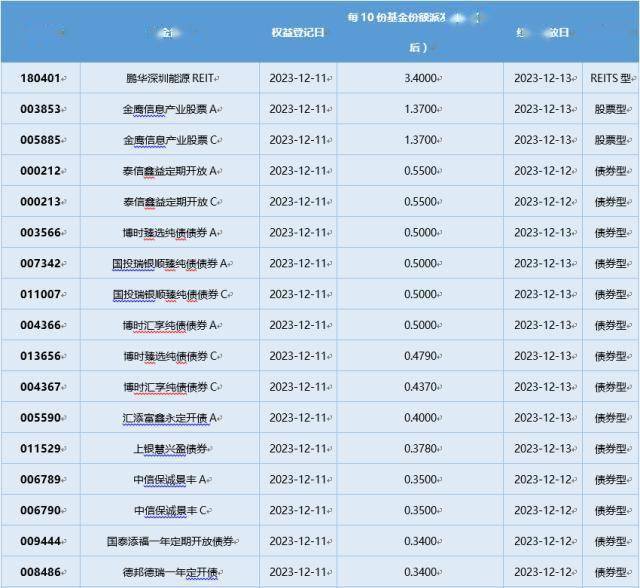Select fund code 007342
This screenshot has width=640, height=588.
[x=40, y=264]
